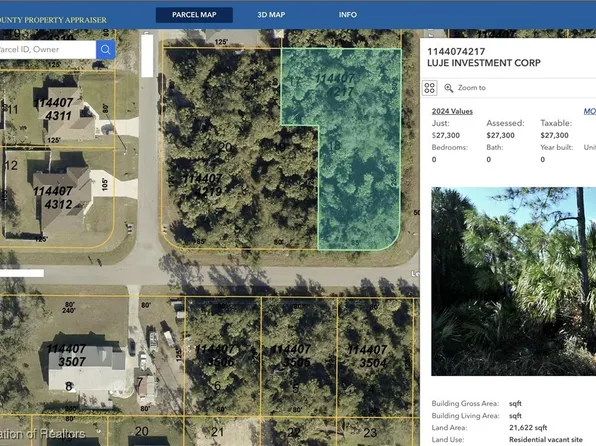Click the Building Living Area: label
This screenshot has width=596, height=446.
[x=466, y=416]
